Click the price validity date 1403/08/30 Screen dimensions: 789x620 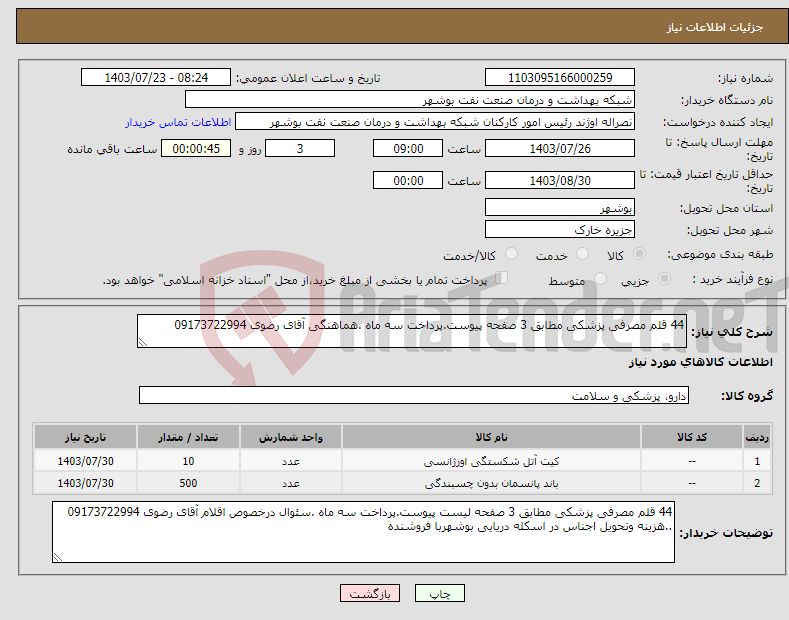(x=560, y=180)
